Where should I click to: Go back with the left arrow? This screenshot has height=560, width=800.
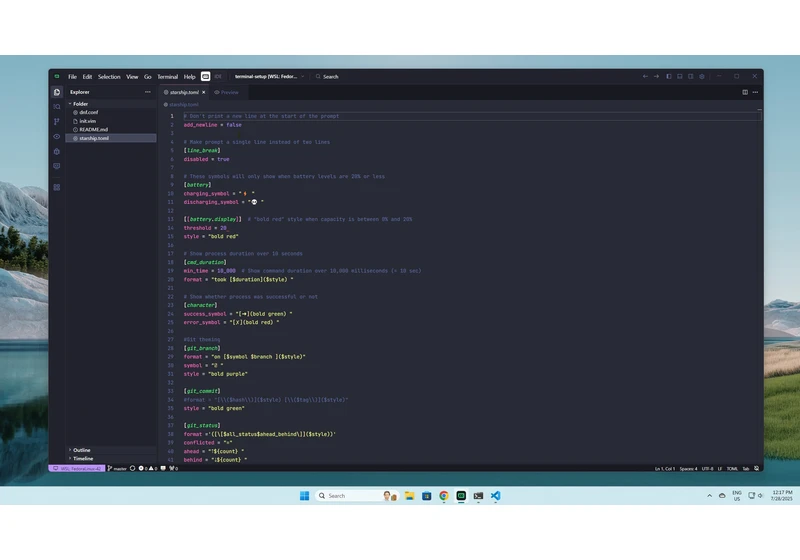(645, 77)
